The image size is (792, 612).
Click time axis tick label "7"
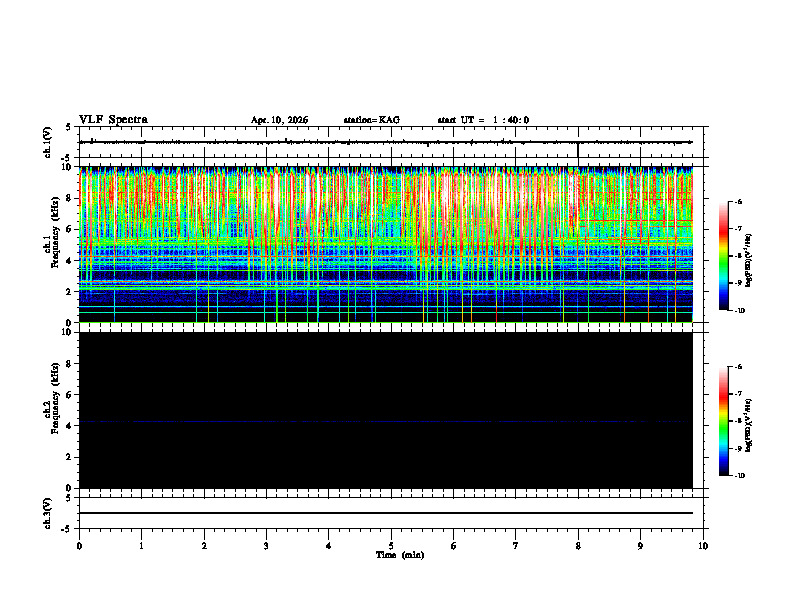click(516, 546)
